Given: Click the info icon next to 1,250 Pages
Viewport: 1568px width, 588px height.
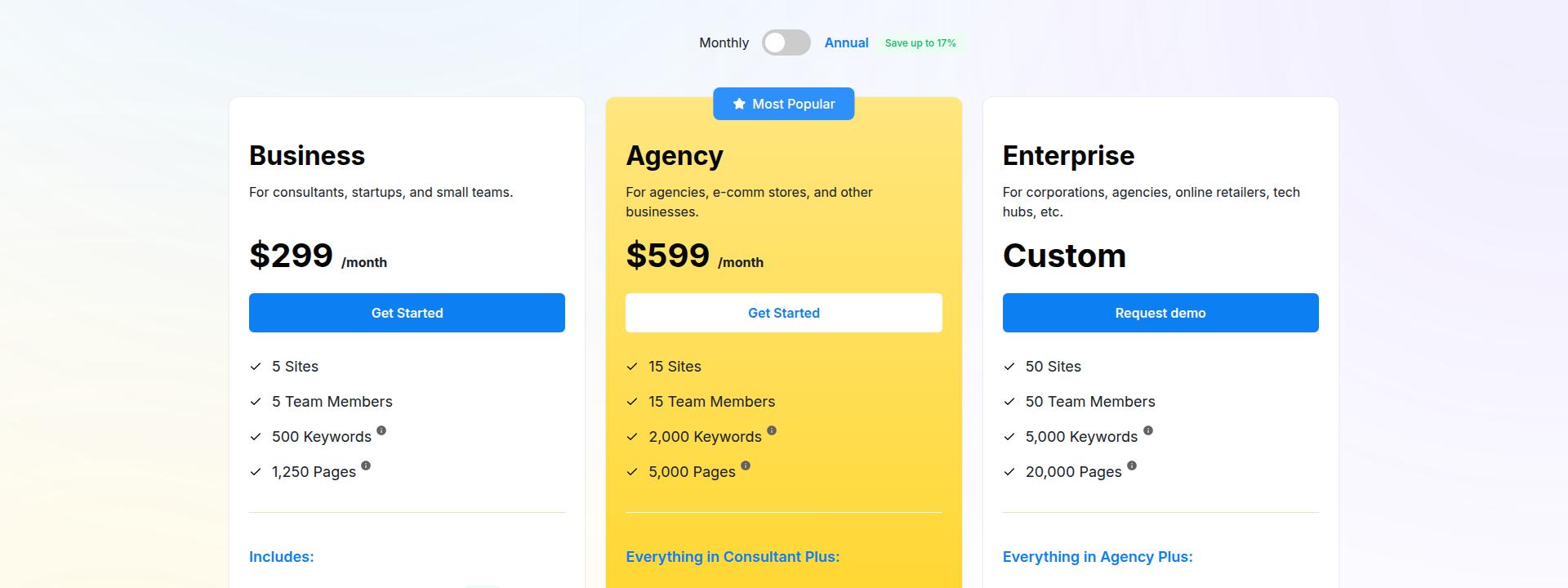Looking at the screenshot, I should tap(366, 465).
